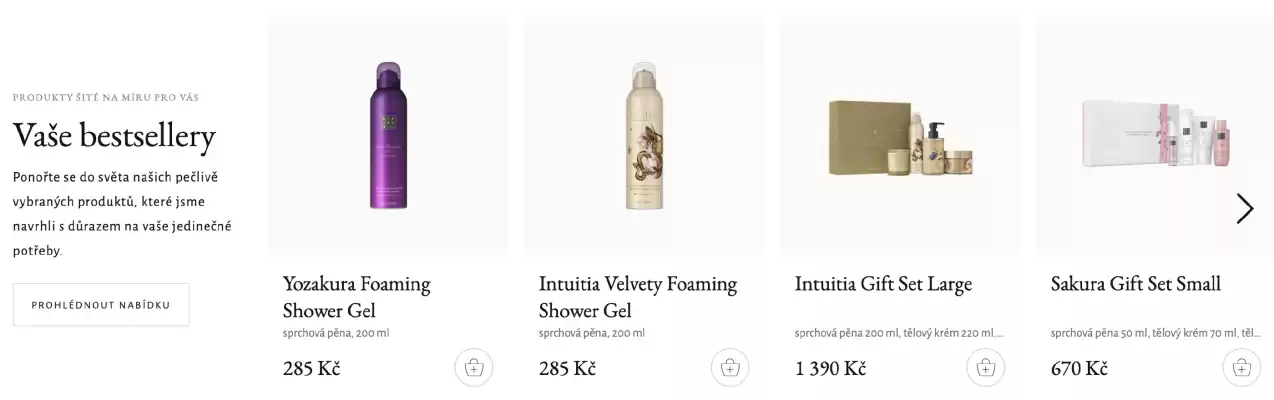The image size is (1274, 400).
Task: Click the Prohlédnout nabídku button
Action: (101, 305)
